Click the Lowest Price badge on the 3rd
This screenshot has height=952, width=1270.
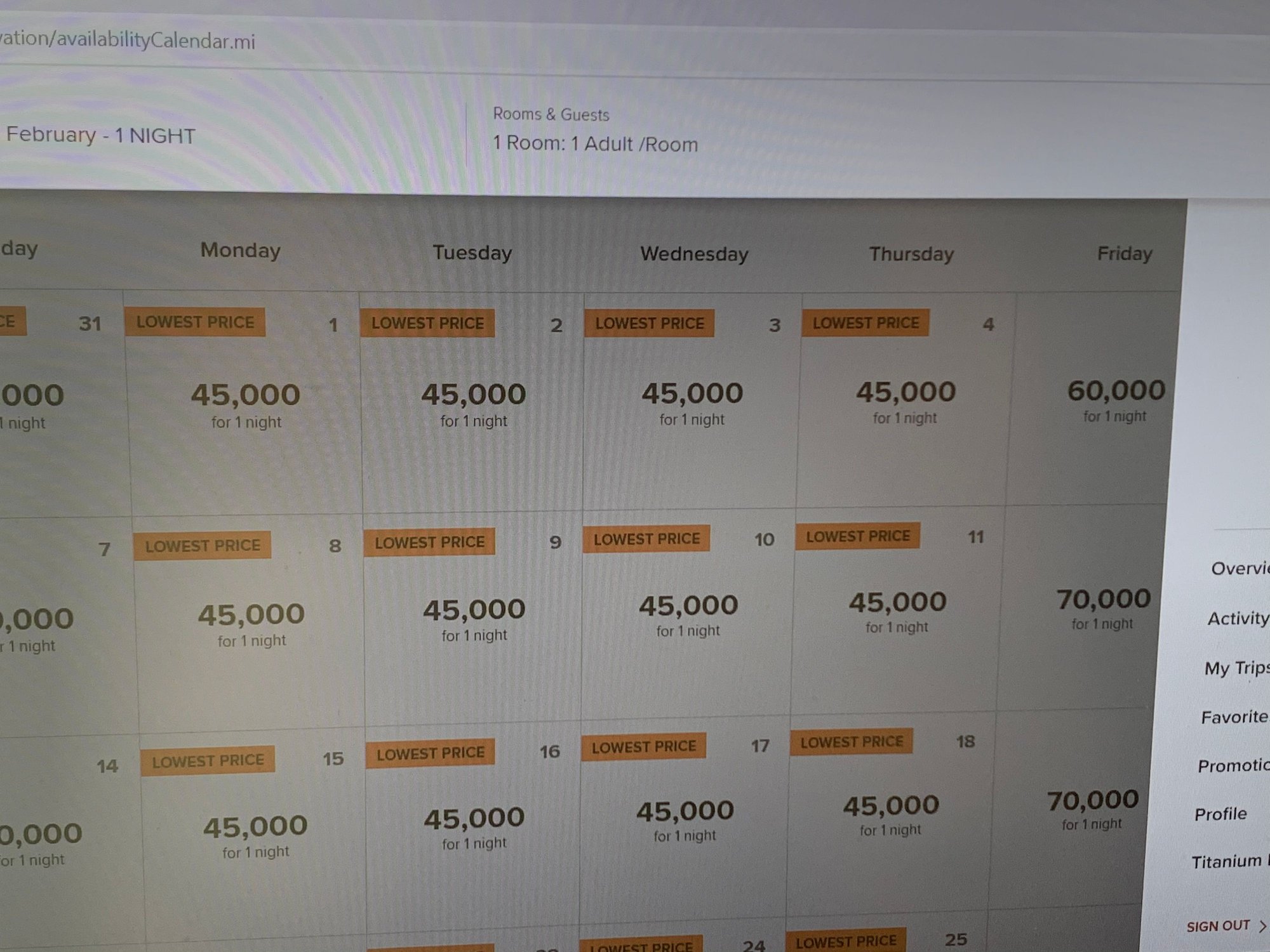[x=649, y=323]
